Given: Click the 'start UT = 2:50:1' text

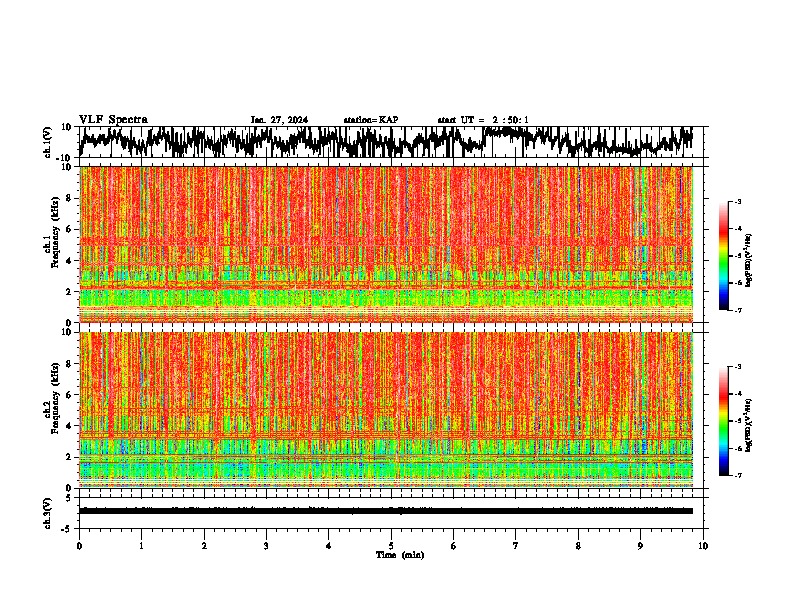Looking at the screenshot, I should (483, 120).
